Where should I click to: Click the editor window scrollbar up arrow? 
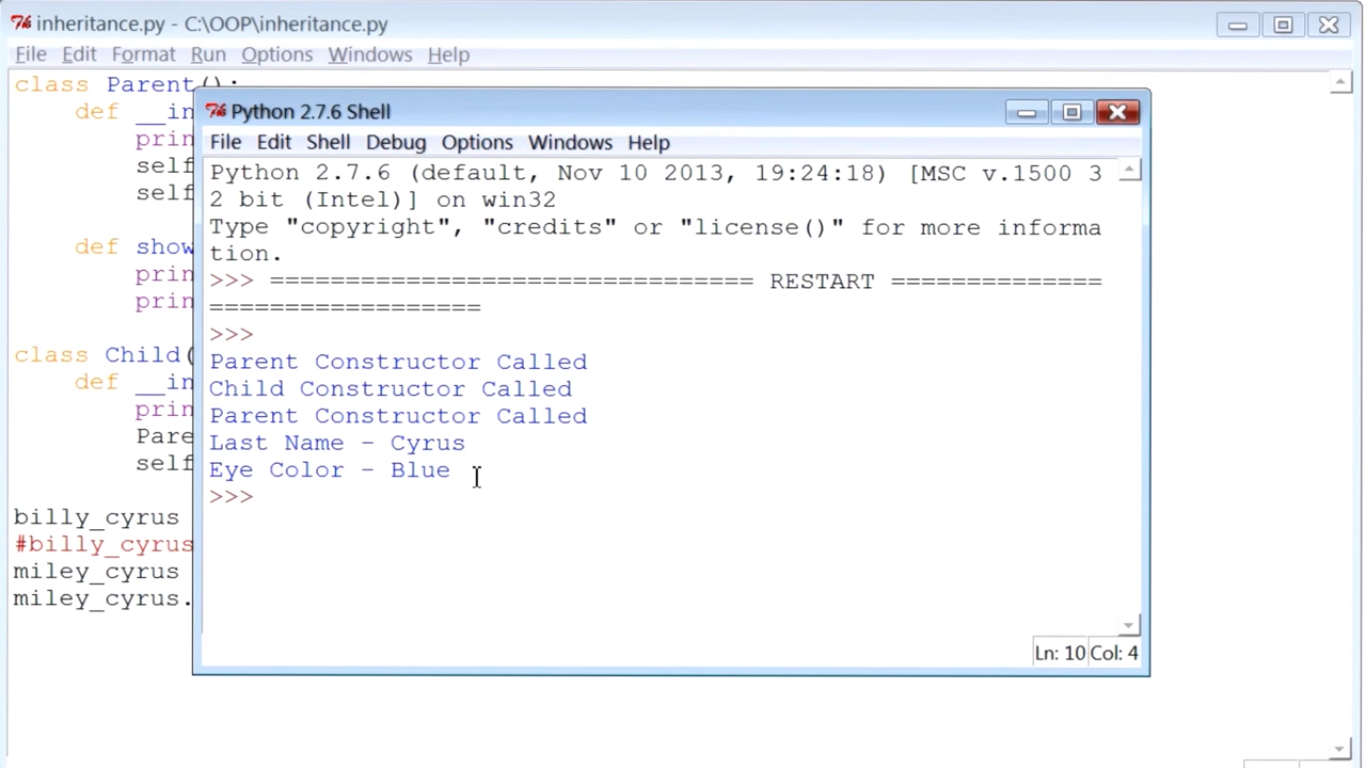(x=1342, y=82)
